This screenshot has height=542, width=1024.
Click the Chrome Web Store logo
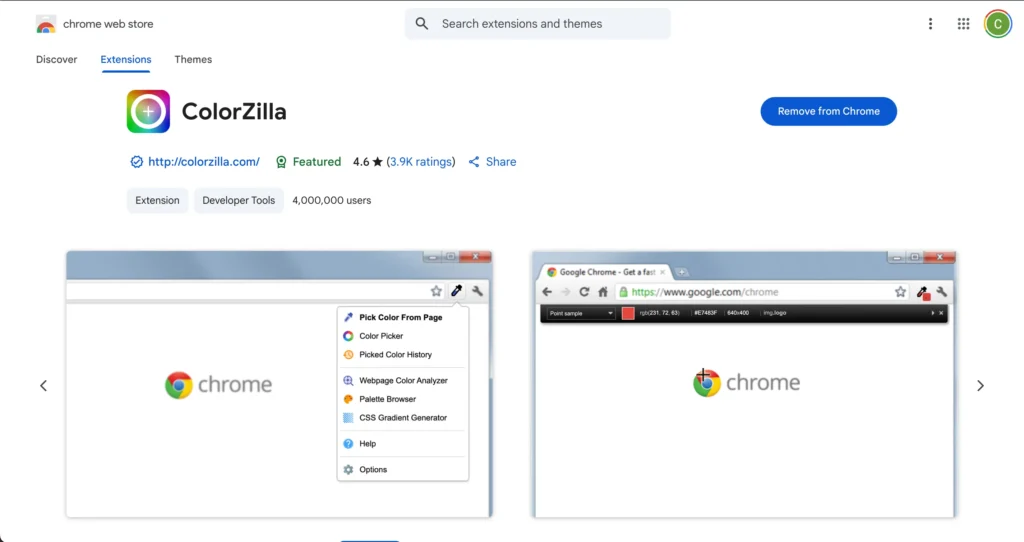46,24
